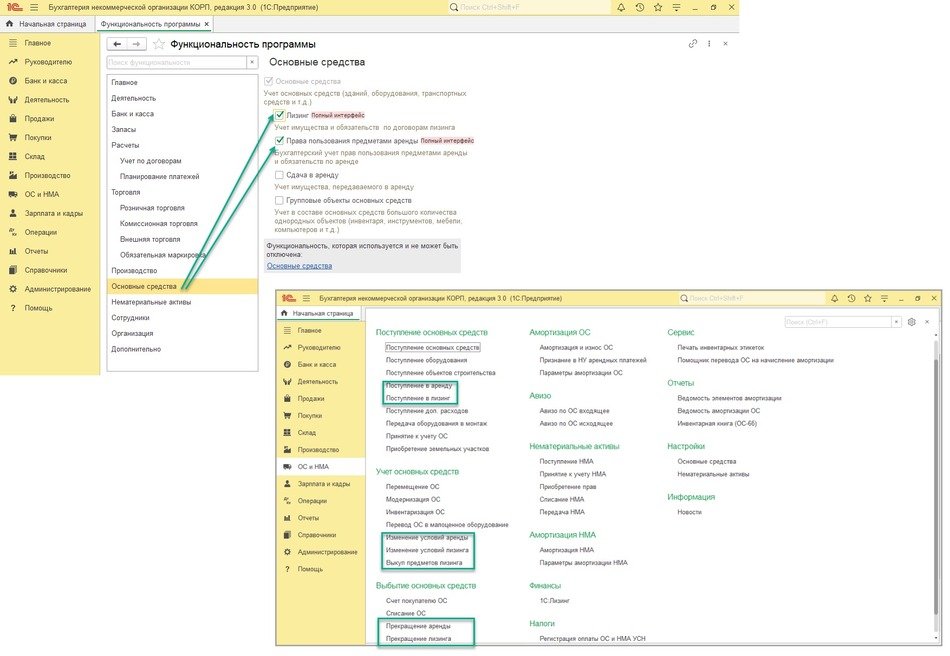The image size is (950, 656).
Task: Click the home icon on Начальная страница tab
Action: 9,24
